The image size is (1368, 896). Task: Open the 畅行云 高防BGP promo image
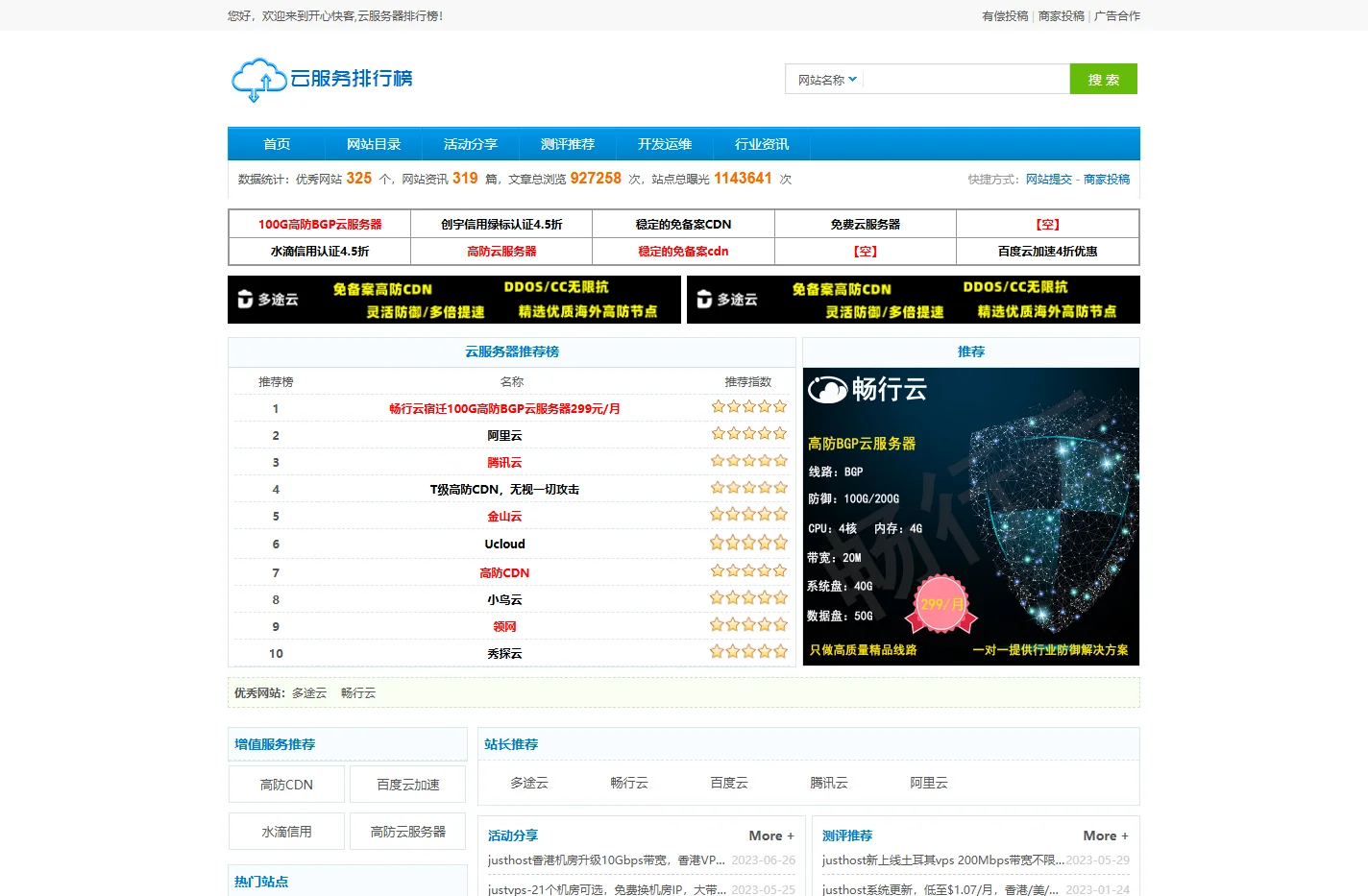pos(971,517)
